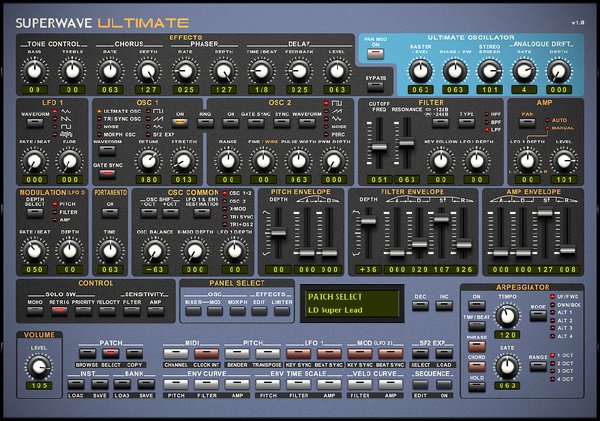Click the Bank Save button
The height and width of the screenshot is (421, 600).
pyautogui.click(x=146, y=384)
